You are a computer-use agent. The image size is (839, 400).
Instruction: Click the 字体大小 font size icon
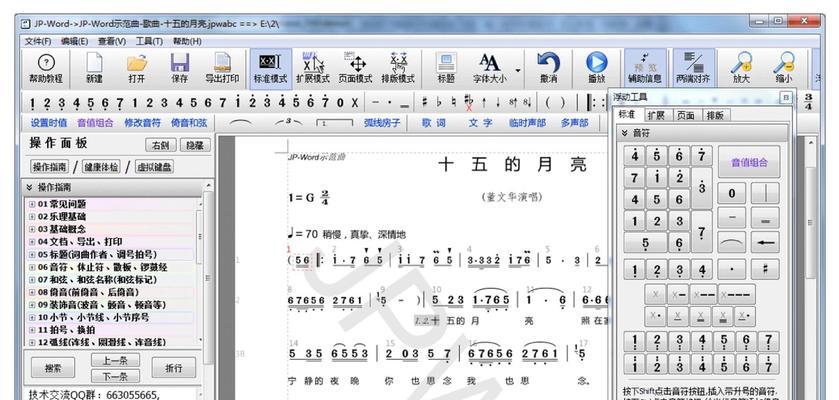click(x=489, y=68)
